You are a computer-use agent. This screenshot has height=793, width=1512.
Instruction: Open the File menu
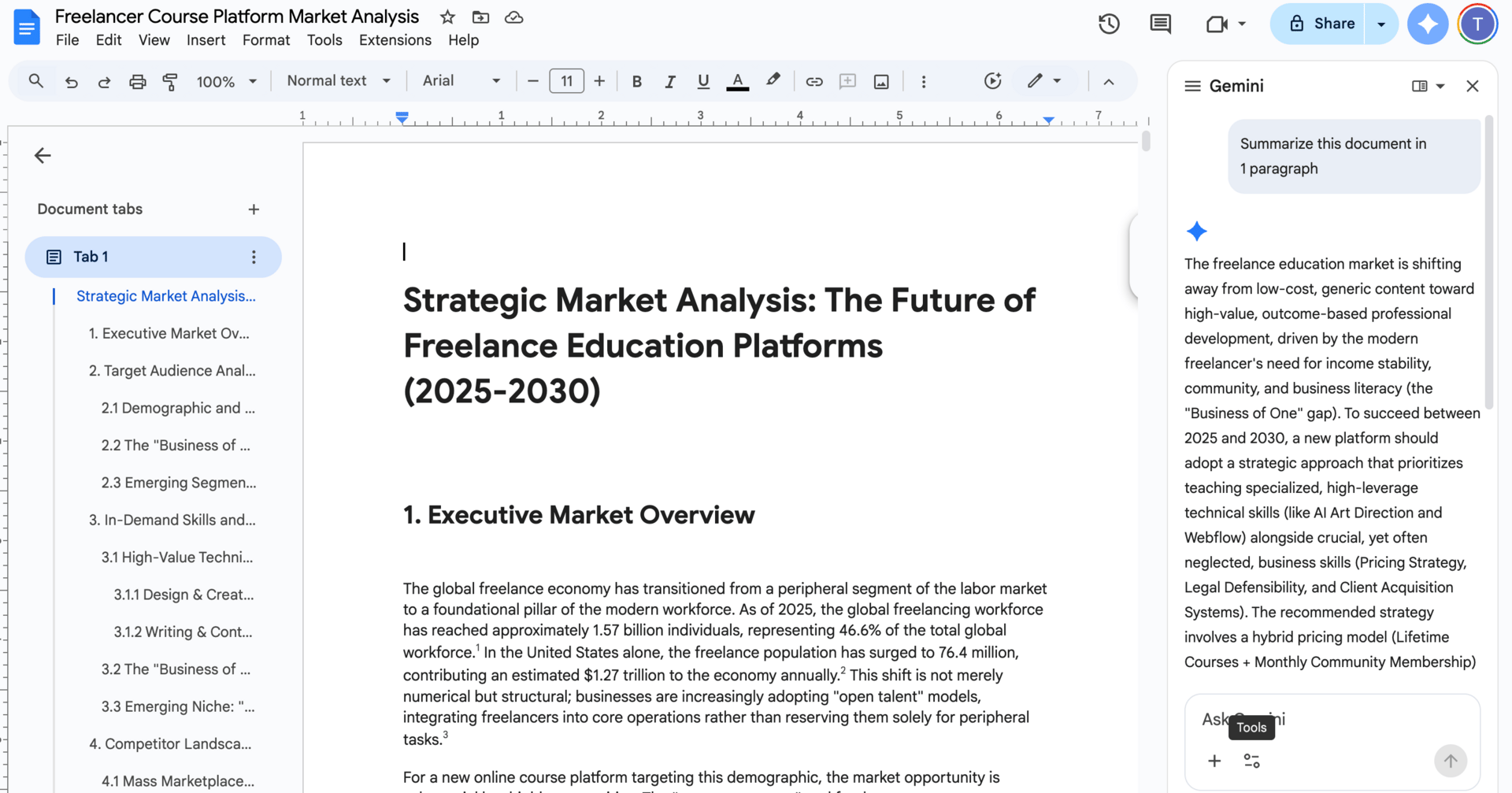68,40
